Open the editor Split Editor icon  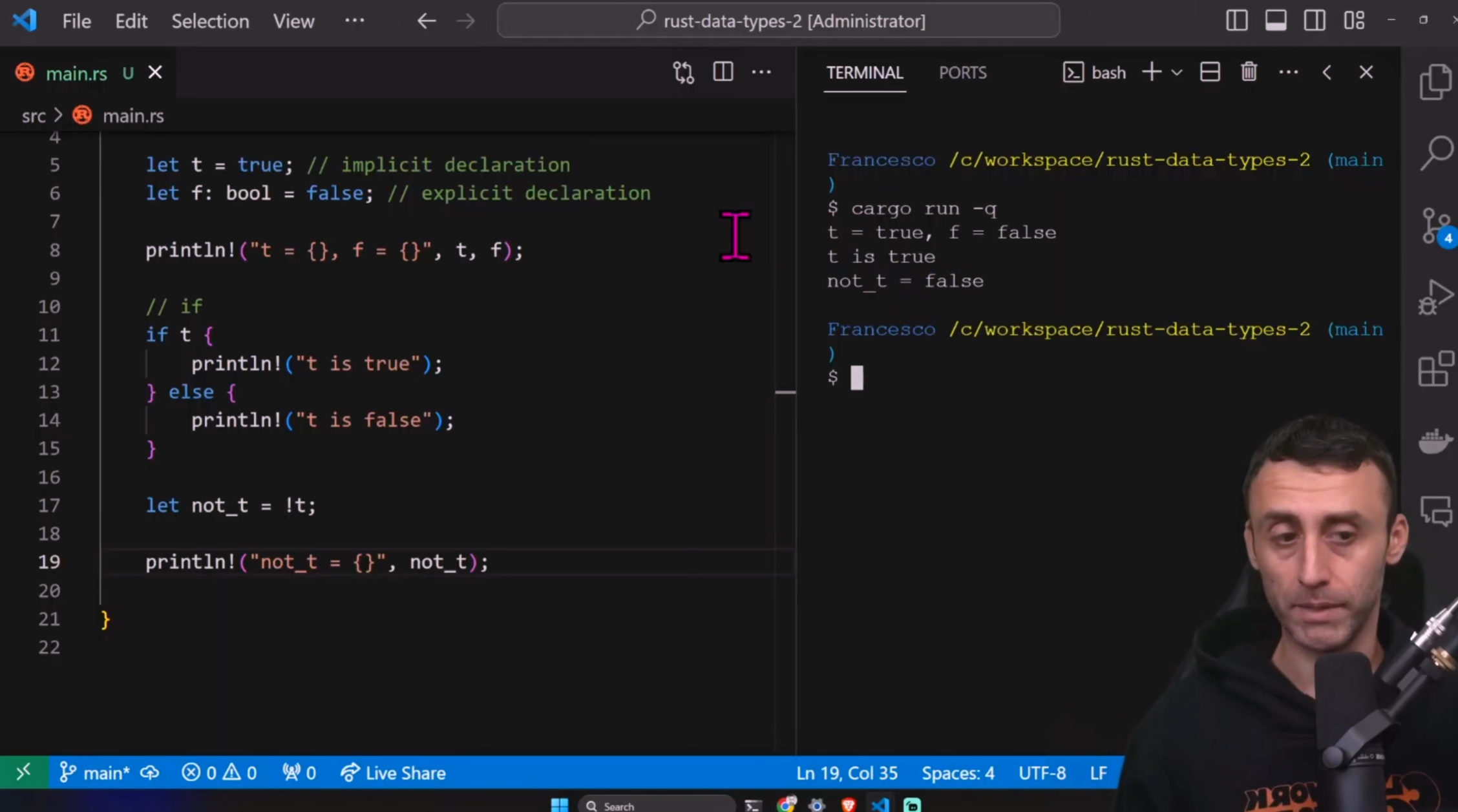click(723, 72)
